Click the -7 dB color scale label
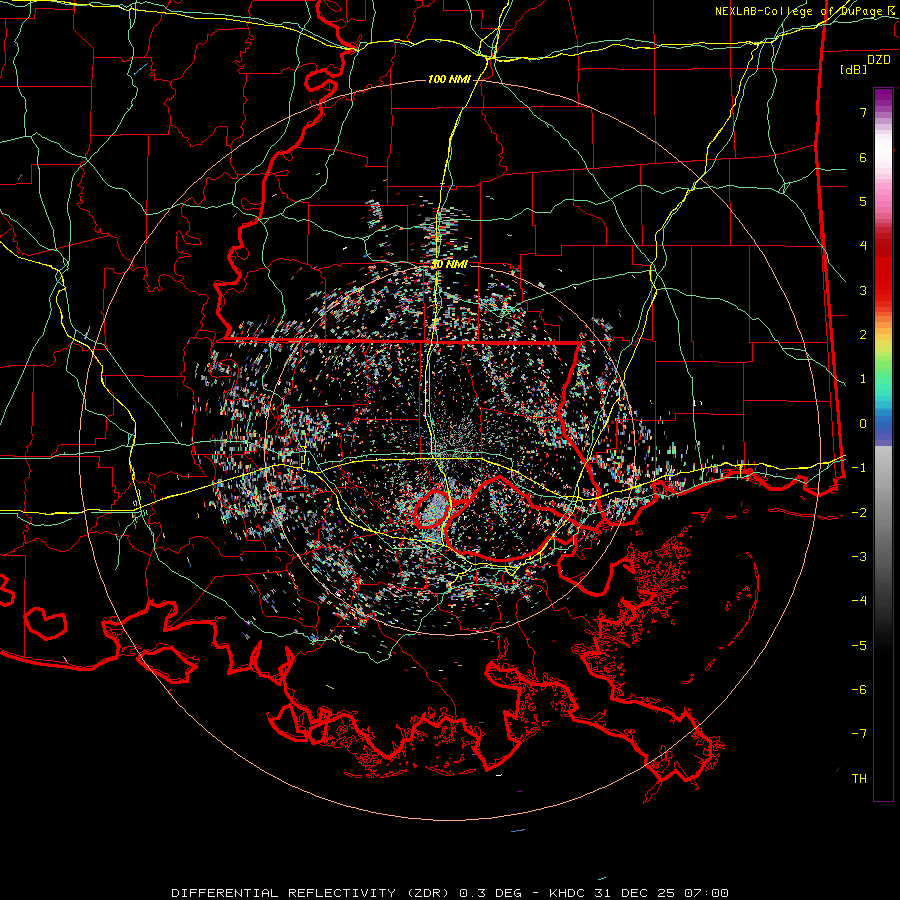The height and width of the screenshot is (900, 900). [859, 734]
